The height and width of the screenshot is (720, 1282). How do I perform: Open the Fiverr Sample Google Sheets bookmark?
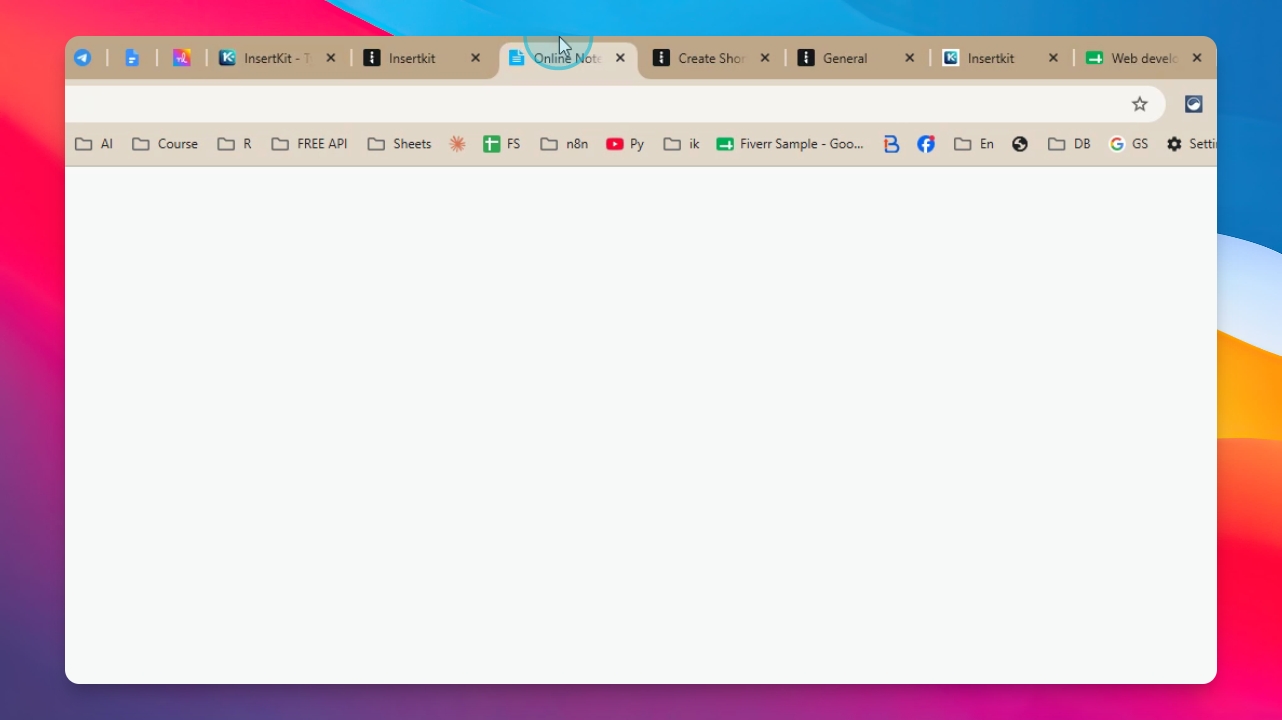(790, 144)
